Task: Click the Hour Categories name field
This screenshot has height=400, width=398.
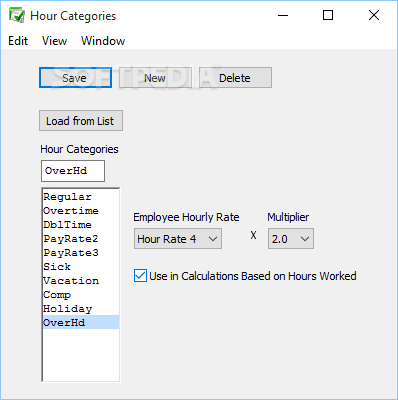Action: [x=73, y=171]
